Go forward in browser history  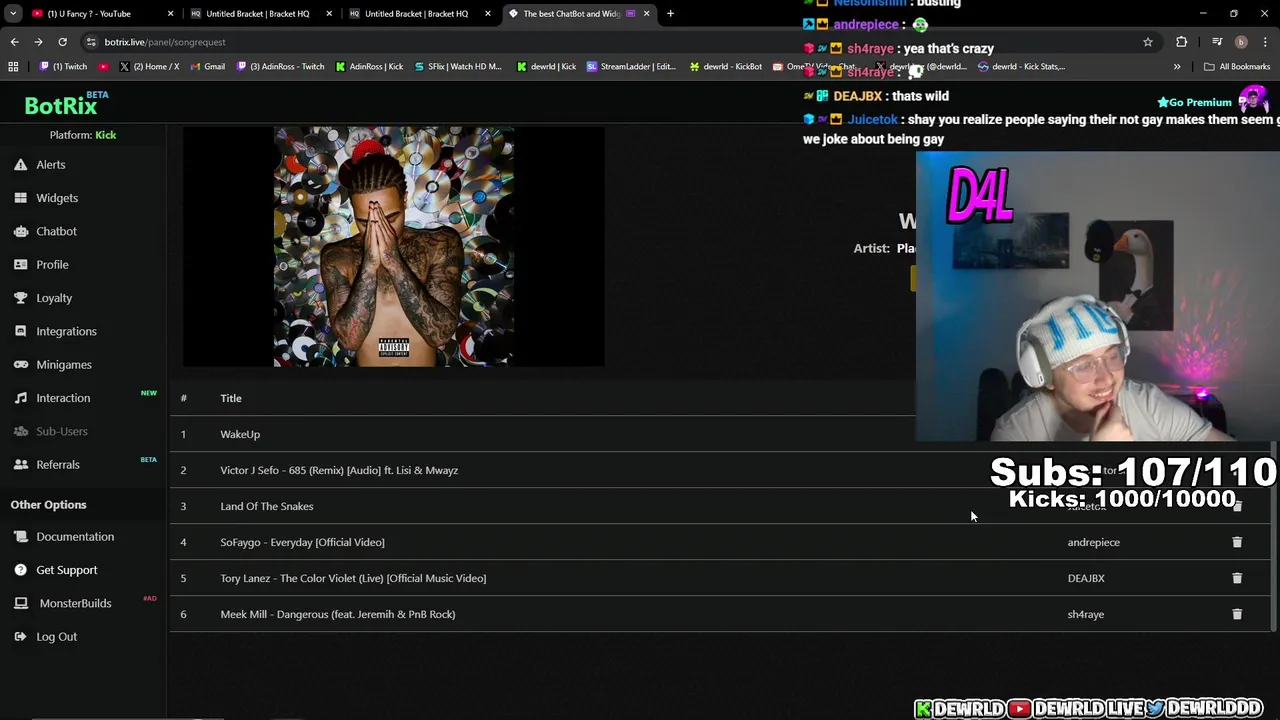pos(38,42)
